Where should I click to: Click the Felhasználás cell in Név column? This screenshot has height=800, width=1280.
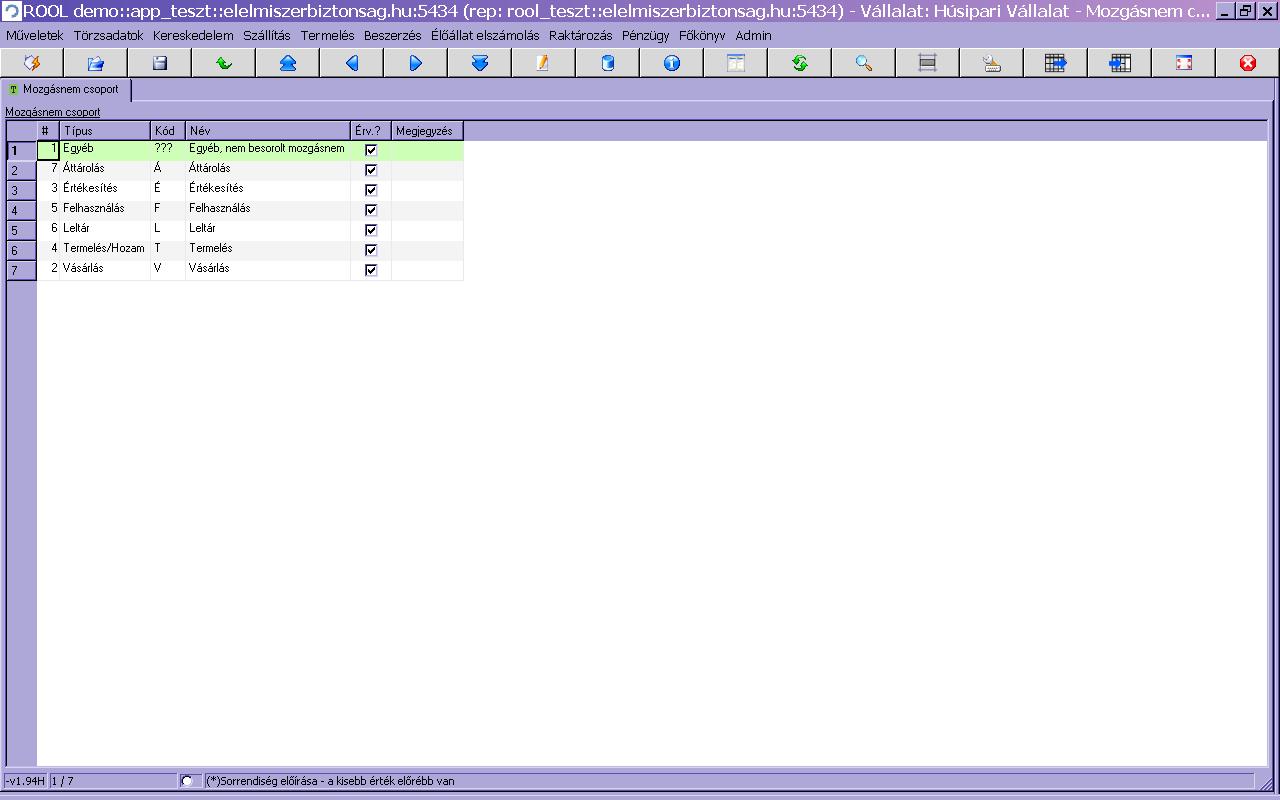[x=268, y=209]
